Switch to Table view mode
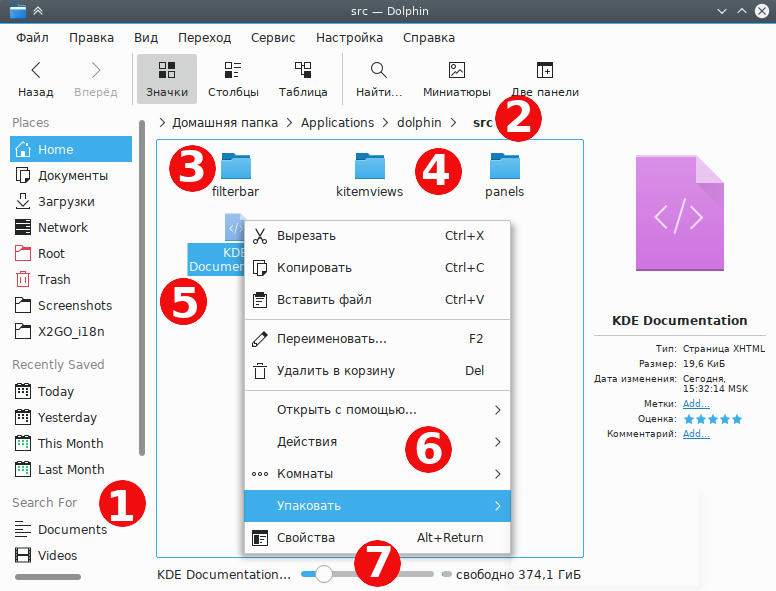The height and width of the screenshot is (591, 776). coord(303,79)
